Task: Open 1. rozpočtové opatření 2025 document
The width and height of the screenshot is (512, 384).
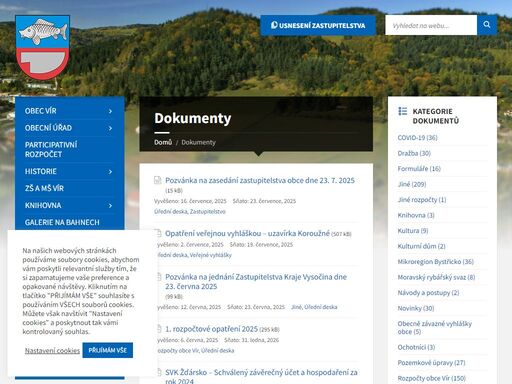Action: [212, 329]
